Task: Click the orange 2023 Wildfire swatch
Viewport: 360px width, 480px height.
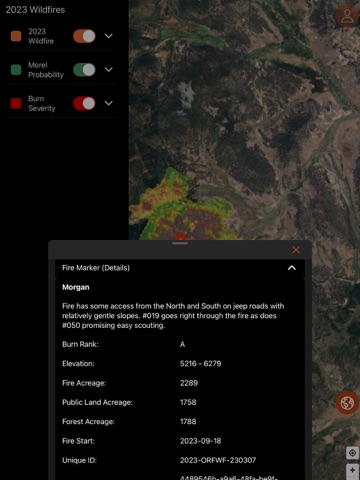Action: pyautogui.click(x=16, y=36)
